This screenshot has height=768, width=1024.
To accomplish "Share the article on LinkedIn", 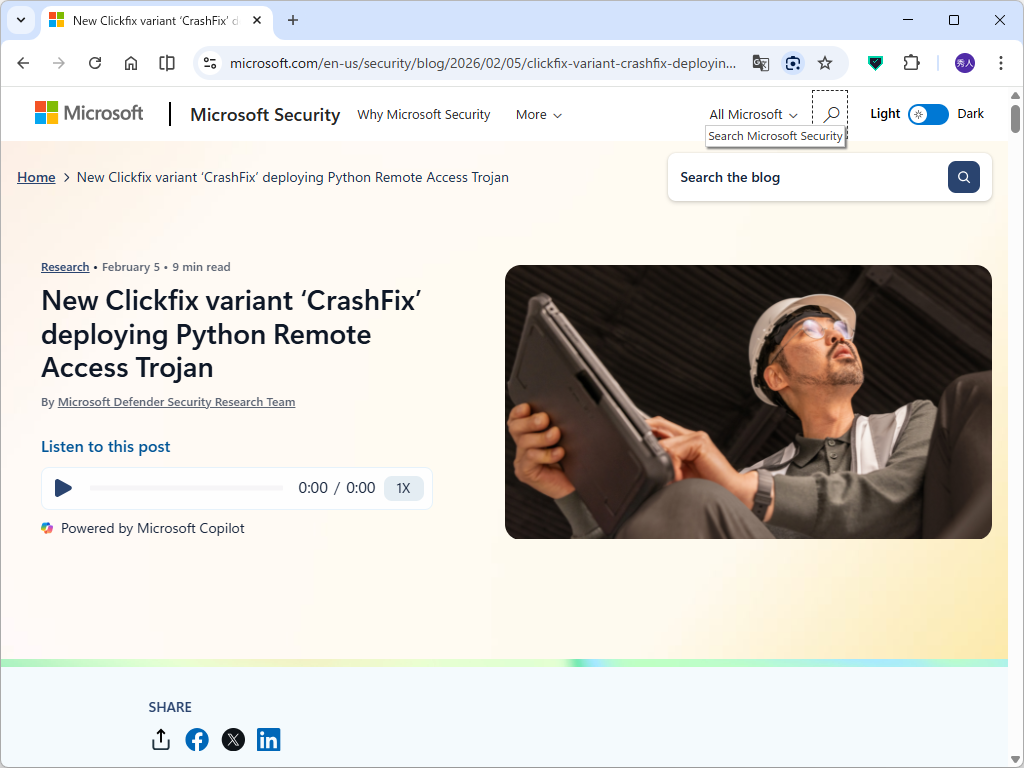I will coord(268,740).
